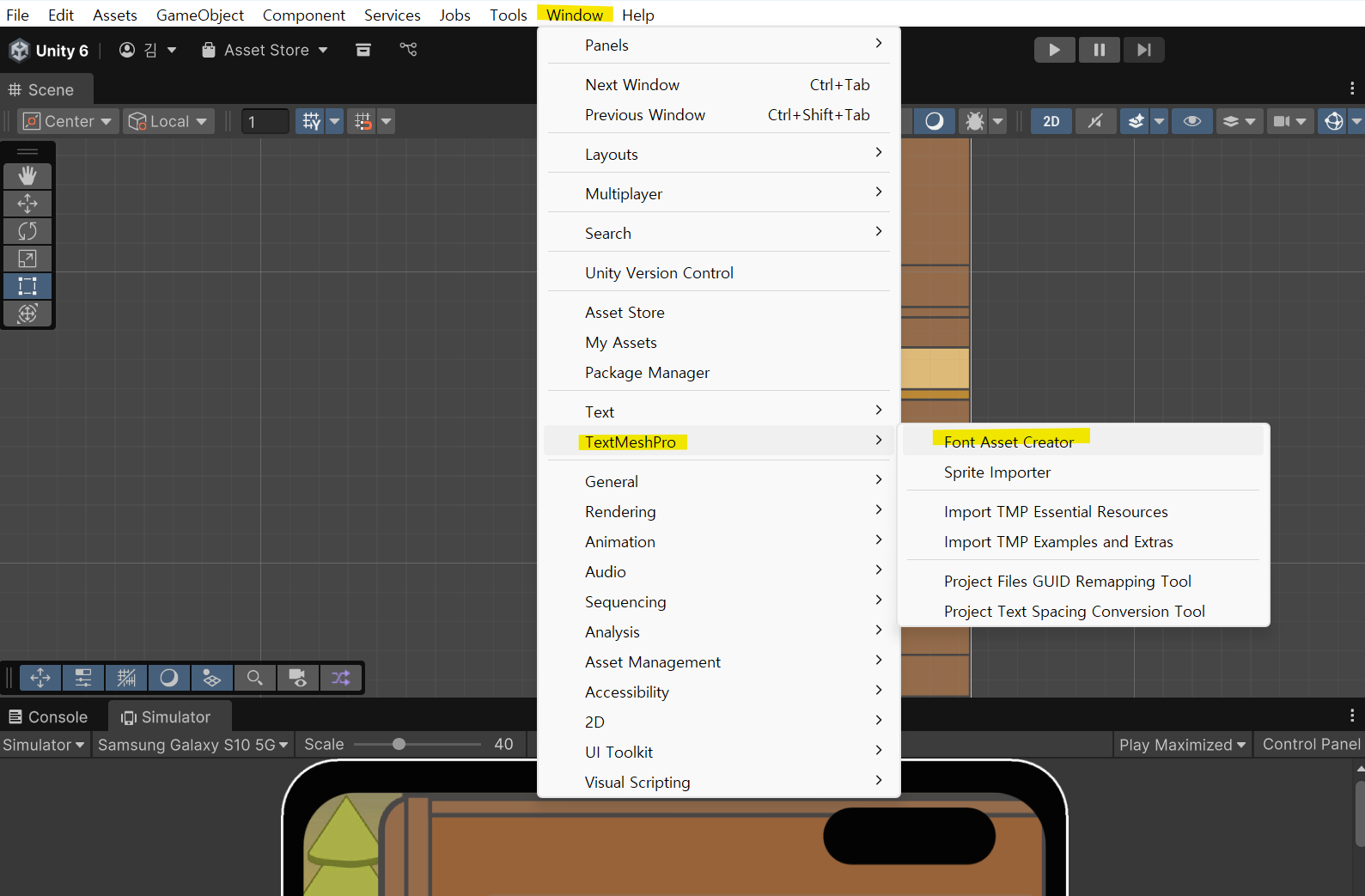The width and height of the screenshot is (1365, 896).
Task: Pause the game playback
Action: [1100, 50]
